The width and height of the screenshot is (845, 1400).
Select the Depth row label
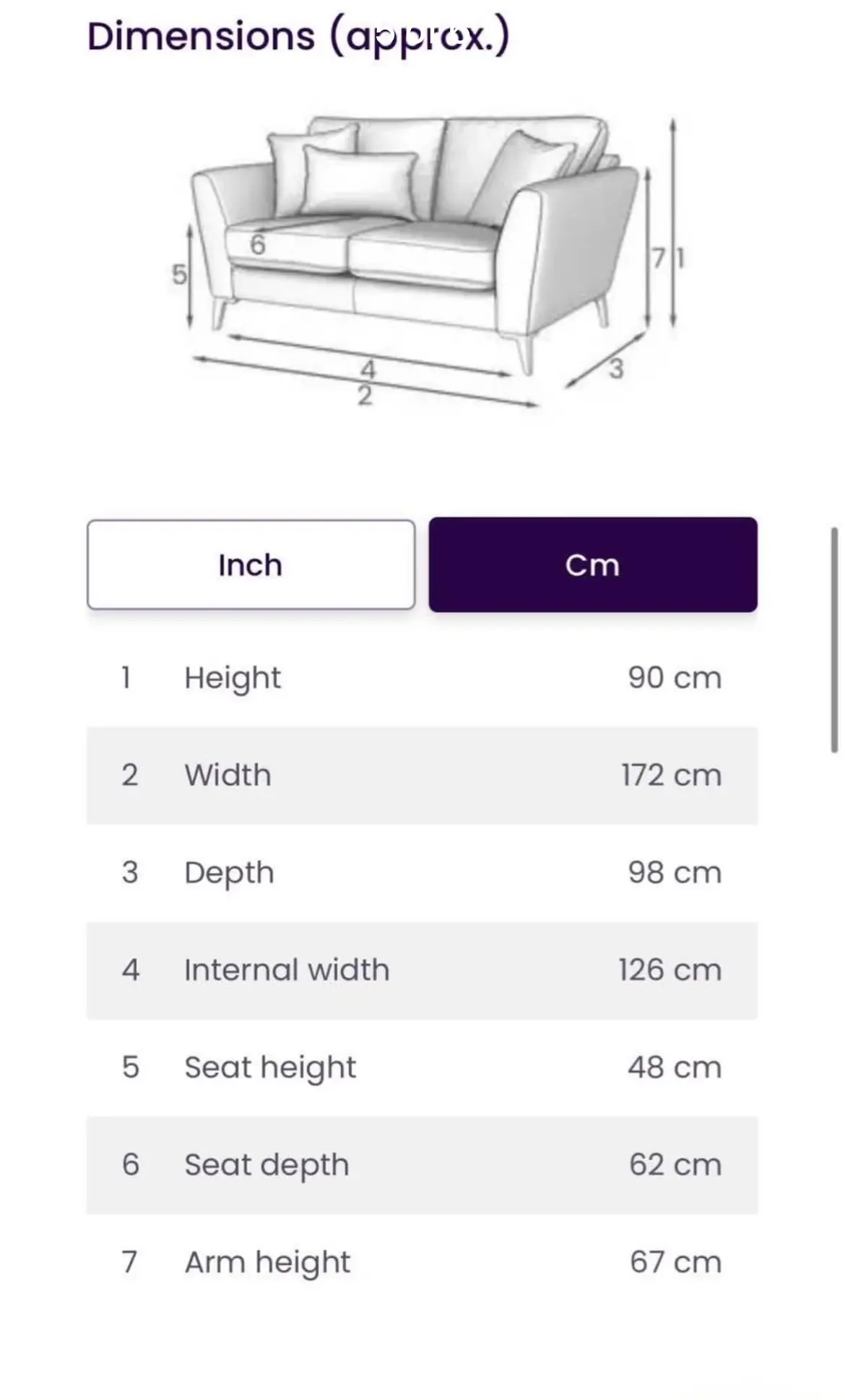pos(229,873)
